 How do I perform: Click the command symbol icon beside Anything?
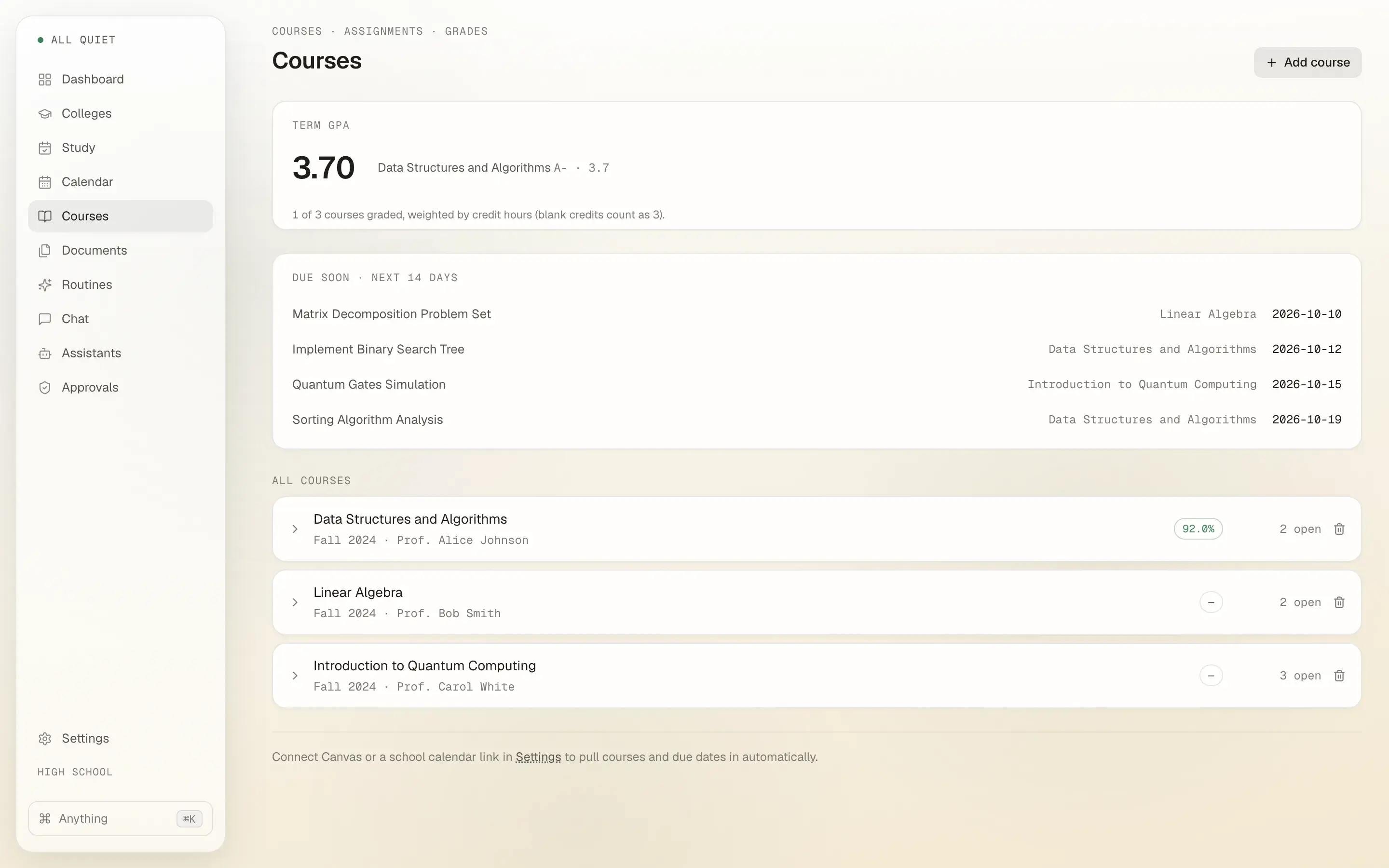[45, 819]
